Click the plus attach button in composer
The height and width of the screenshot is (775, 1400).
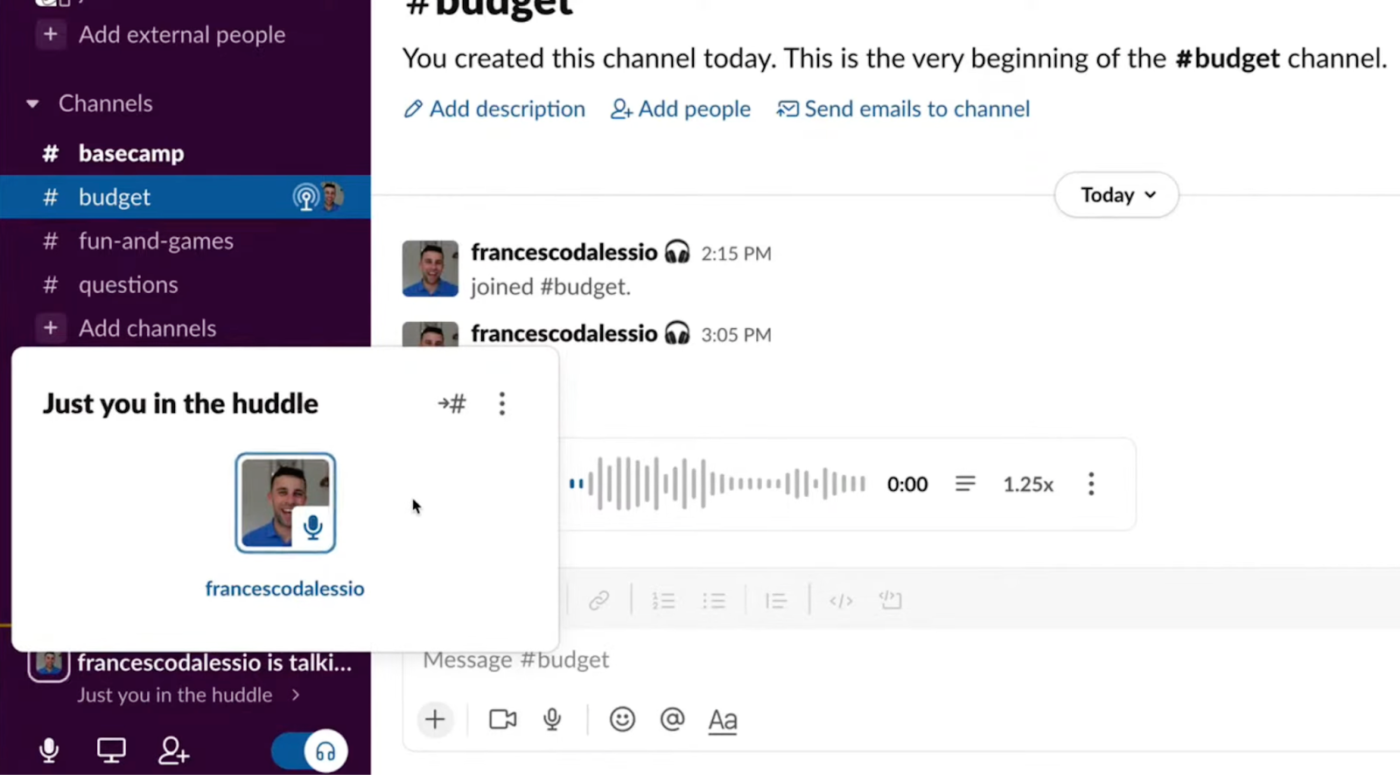tap(435, 719)
